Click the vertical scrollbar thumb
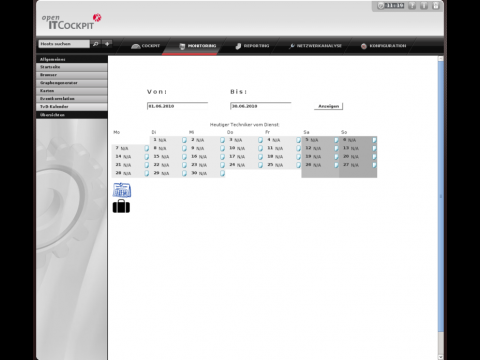 click(441, 197)
